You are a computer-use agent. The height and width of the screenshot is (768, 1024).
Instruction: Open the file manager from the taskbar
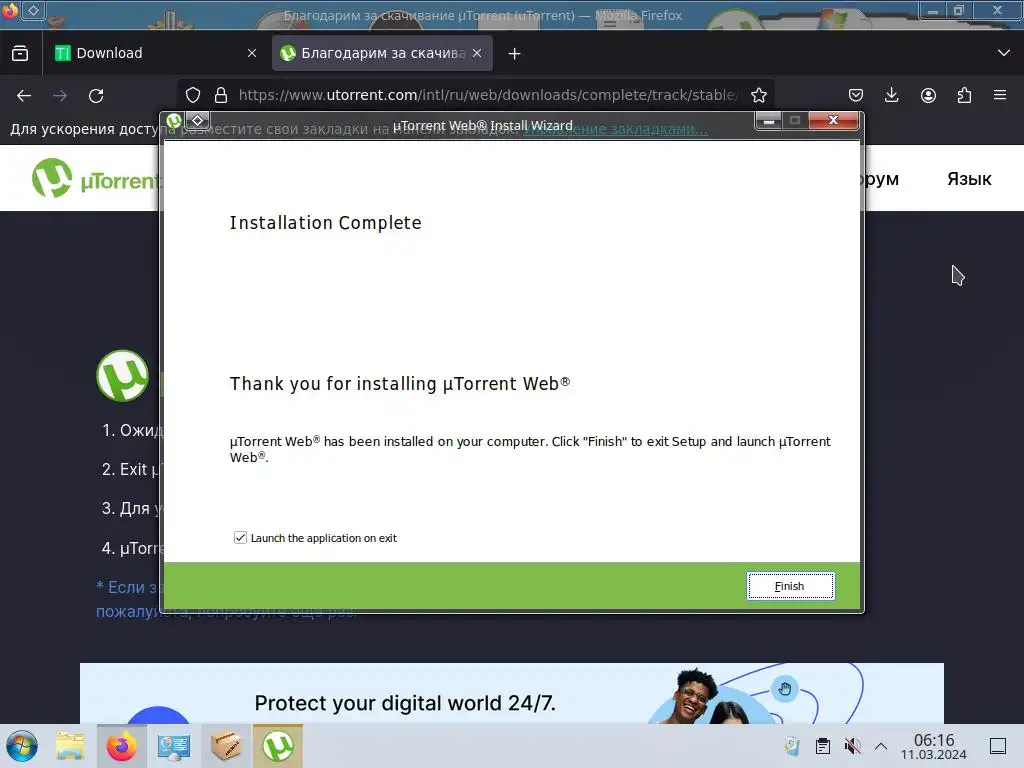(70, 746)
